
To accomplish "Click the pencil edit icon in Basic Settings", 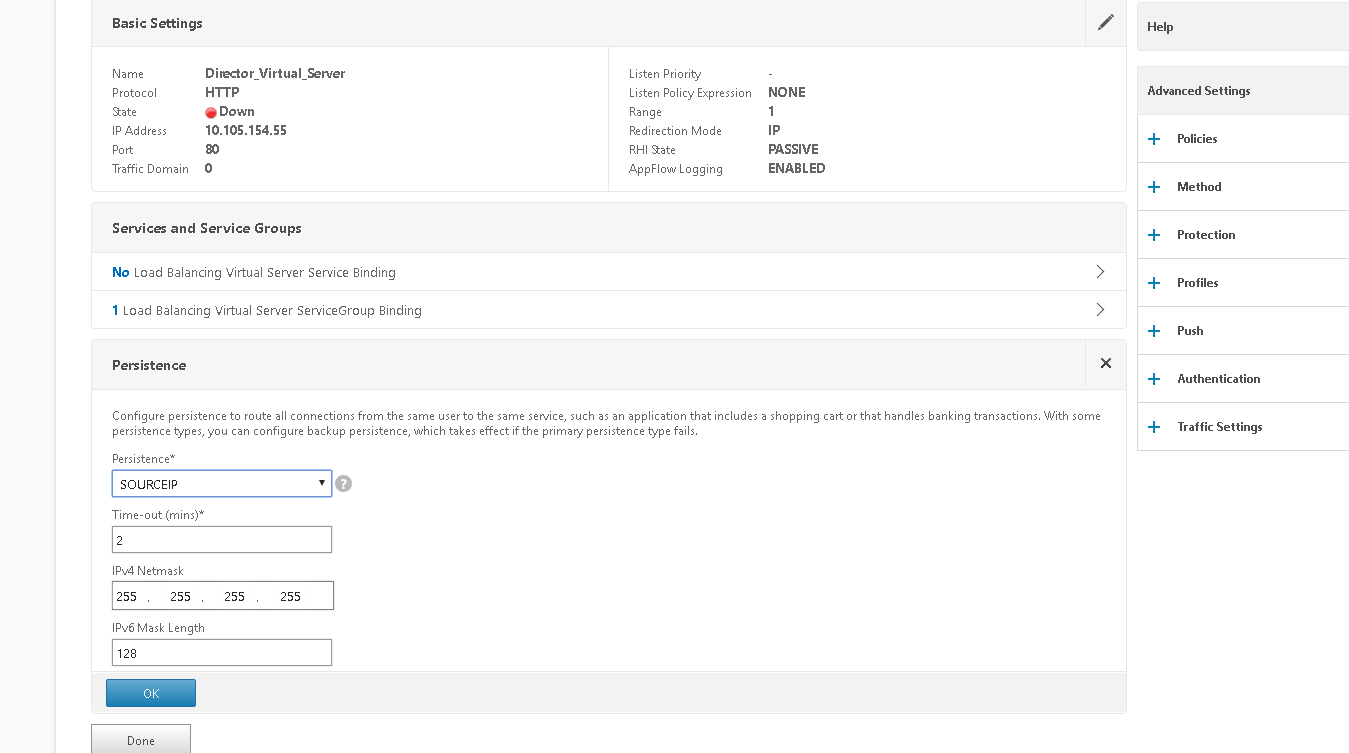I will click(1105, 22).
